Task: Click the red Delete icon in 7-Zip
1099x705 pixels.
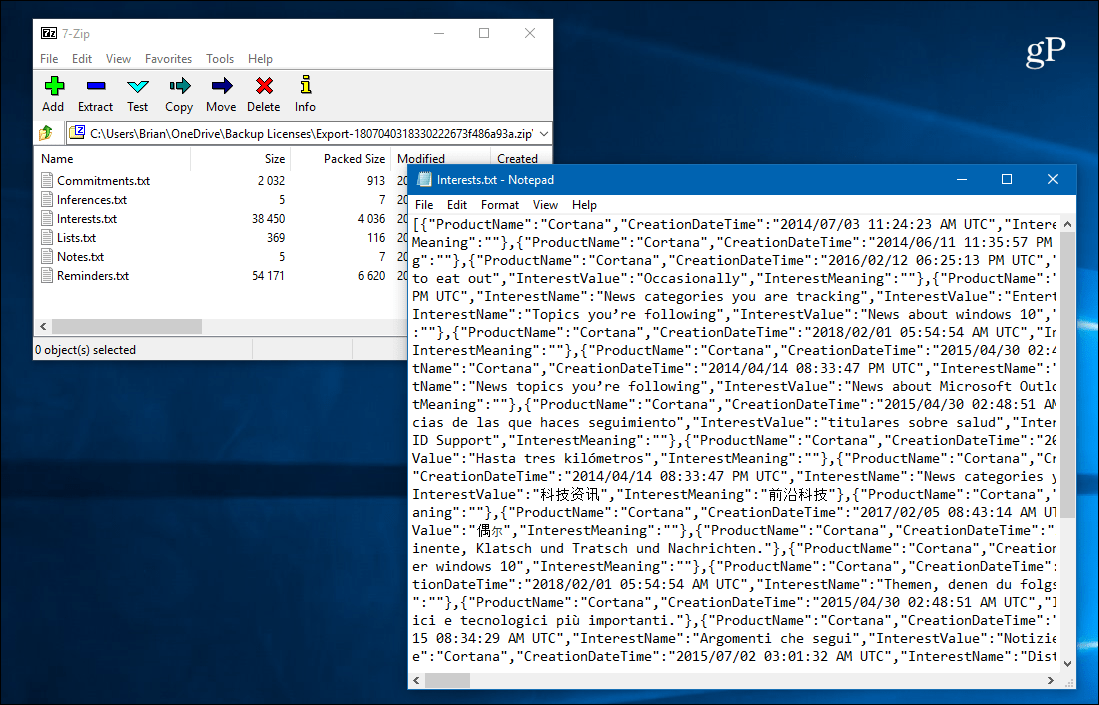Action: tap(264, 86)
